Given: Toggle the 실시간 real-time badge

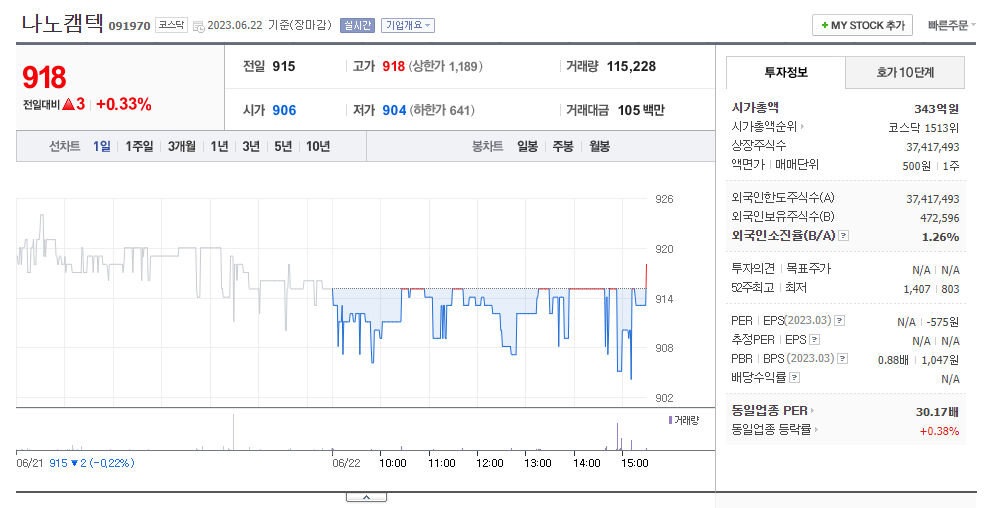Looking at the screenshot, I should click(358, 25).
